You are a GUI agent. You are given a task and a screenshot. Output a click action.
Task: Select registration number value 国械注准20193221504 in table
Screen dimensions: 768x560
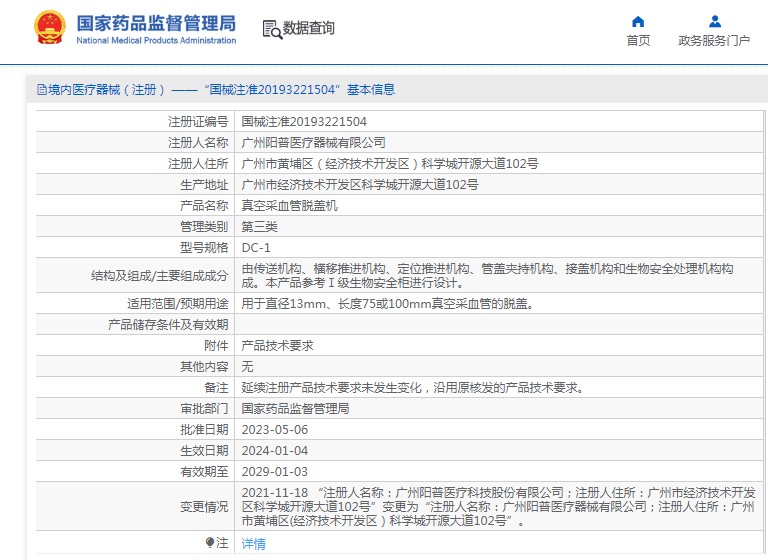304,122
